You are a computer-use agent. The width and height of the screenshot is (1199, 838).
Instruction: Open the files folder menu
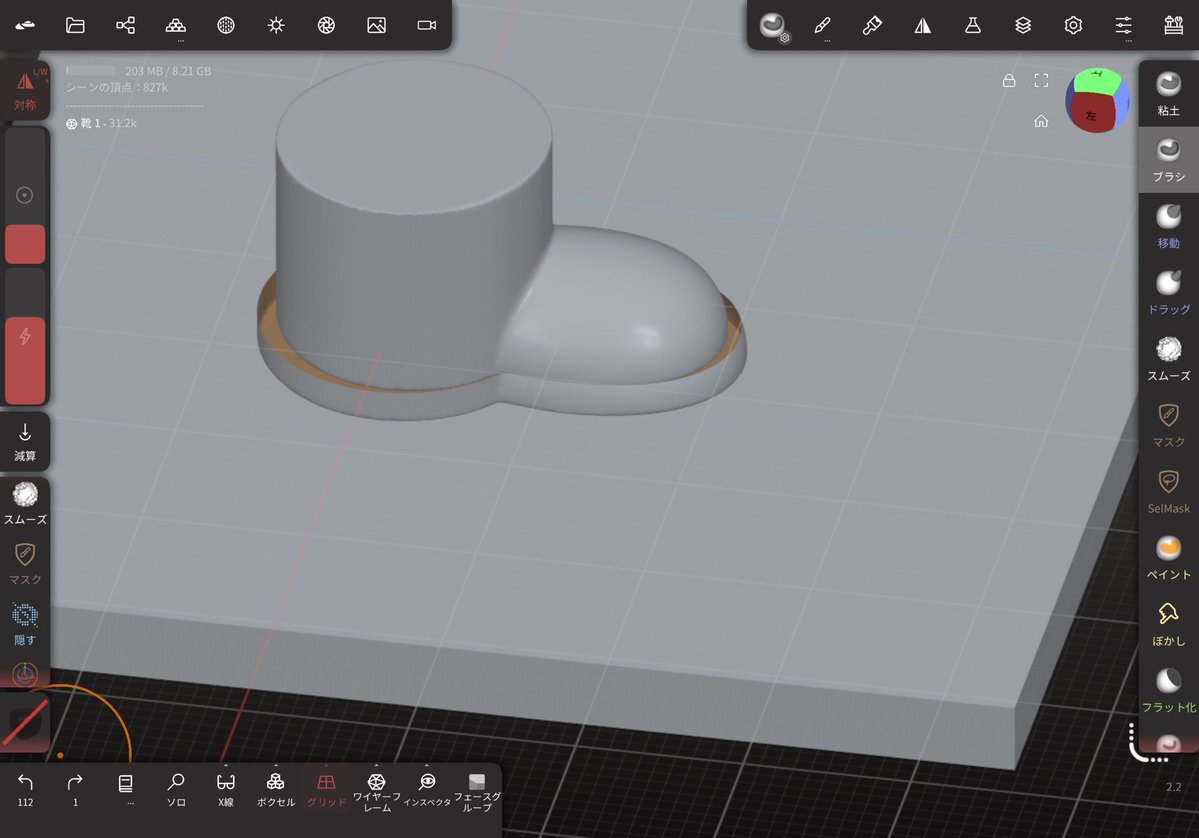[x=75, y=25]
